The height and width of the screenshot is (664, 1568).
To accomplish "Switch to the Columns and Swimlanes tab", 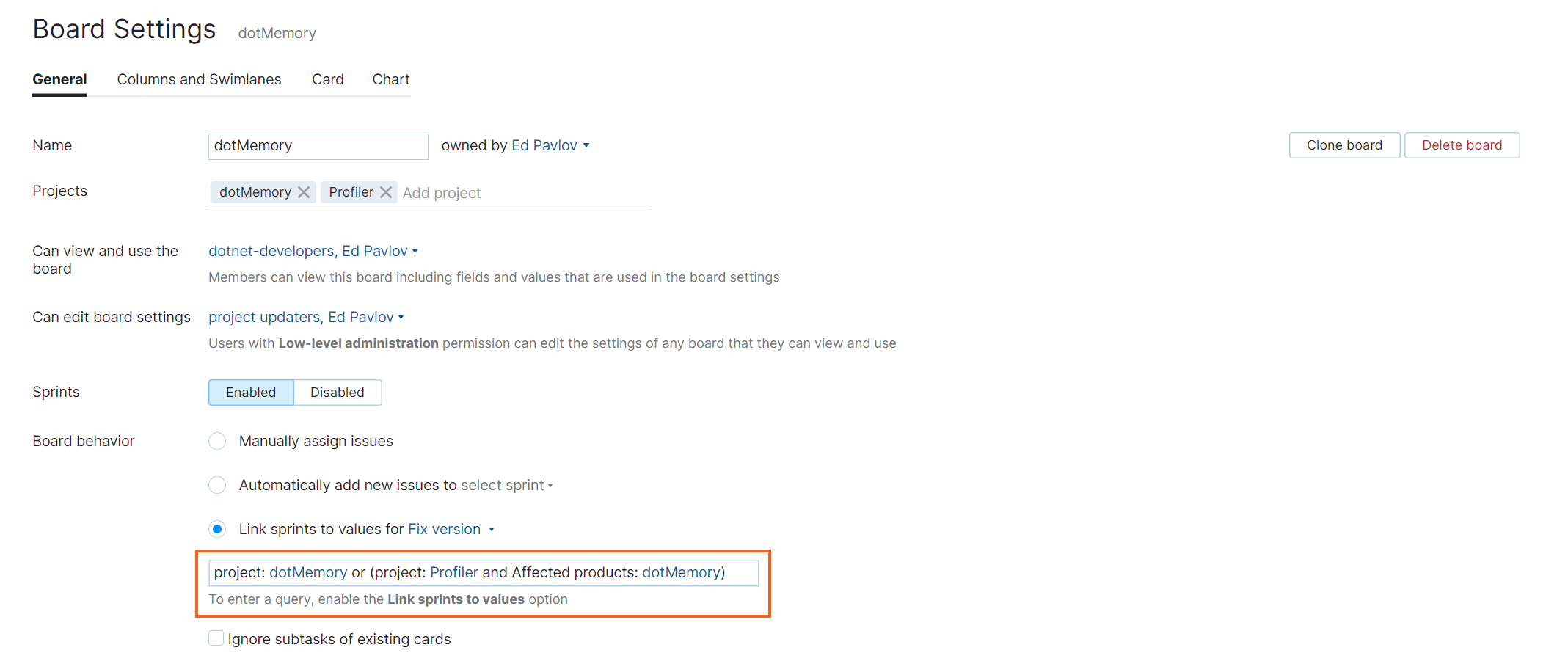I will pyautogui.click(x=199, y=79).
